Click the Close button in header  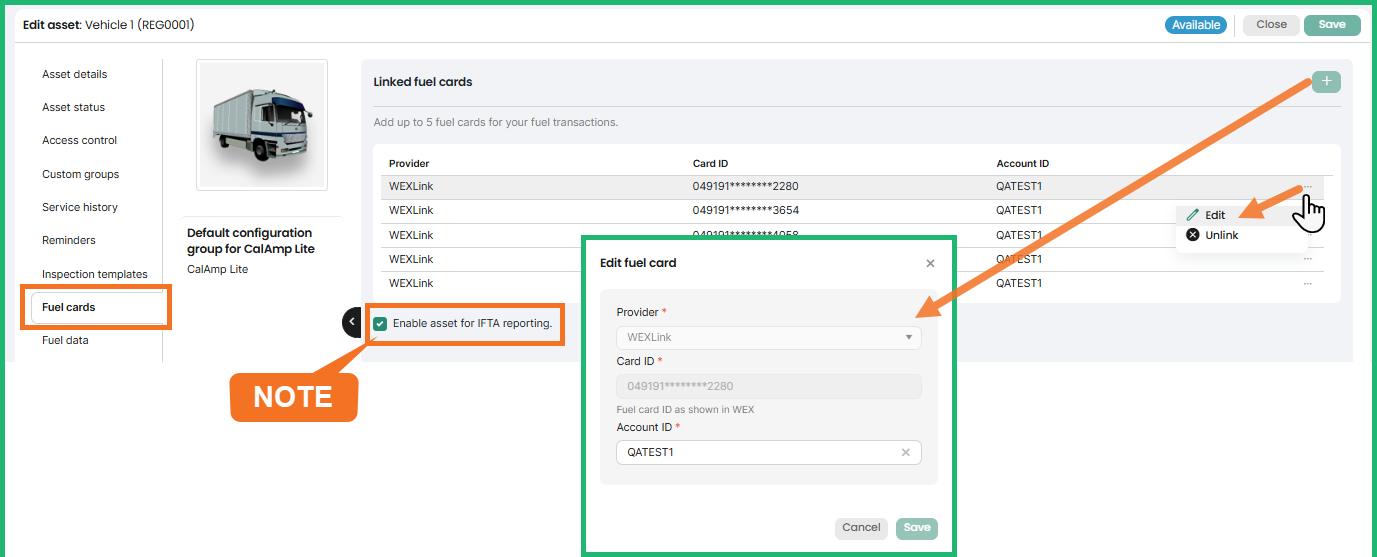coord(1271,25)
